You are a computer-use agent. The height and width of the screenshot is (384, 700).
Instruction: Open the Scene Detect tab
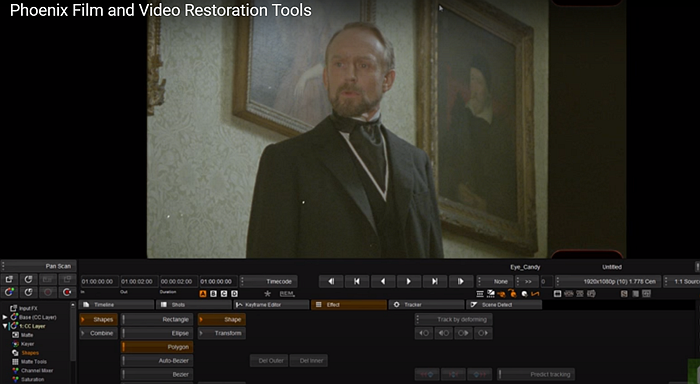(x=504, y=305)
